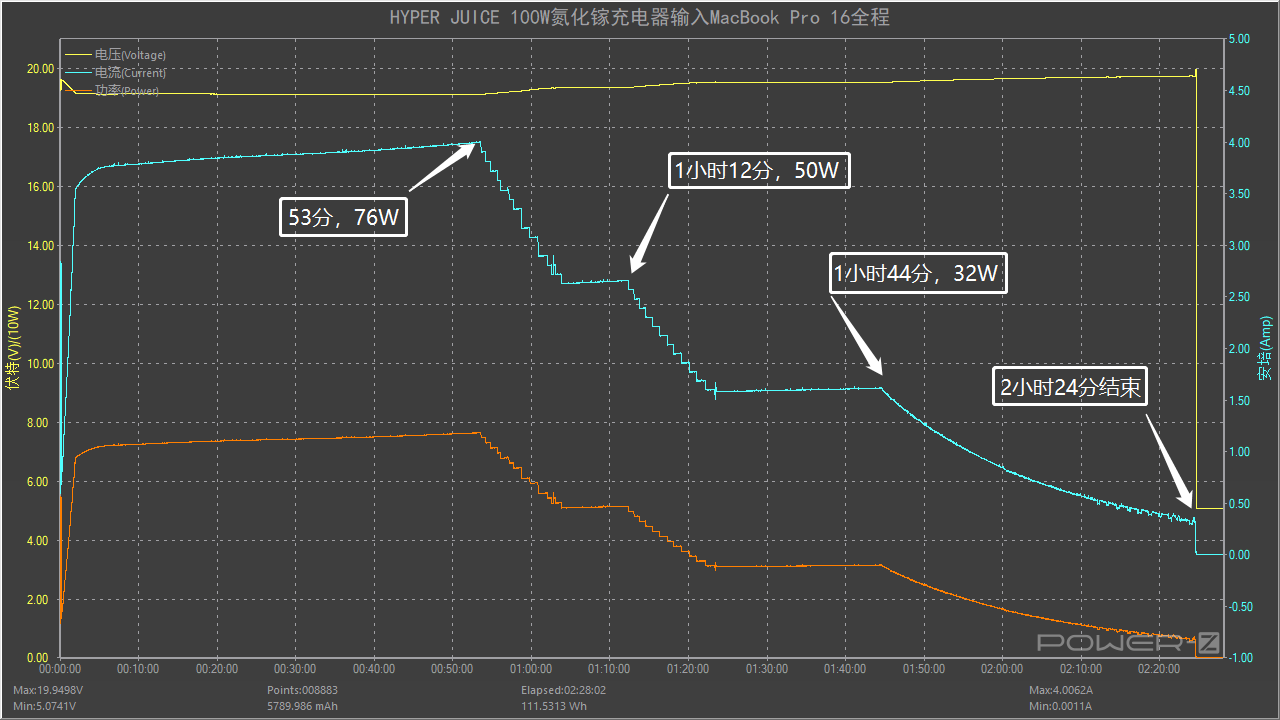Click the yellow Voltage legend line swatch
This screenshot has height=720, width=1280.
click(78, 54)
